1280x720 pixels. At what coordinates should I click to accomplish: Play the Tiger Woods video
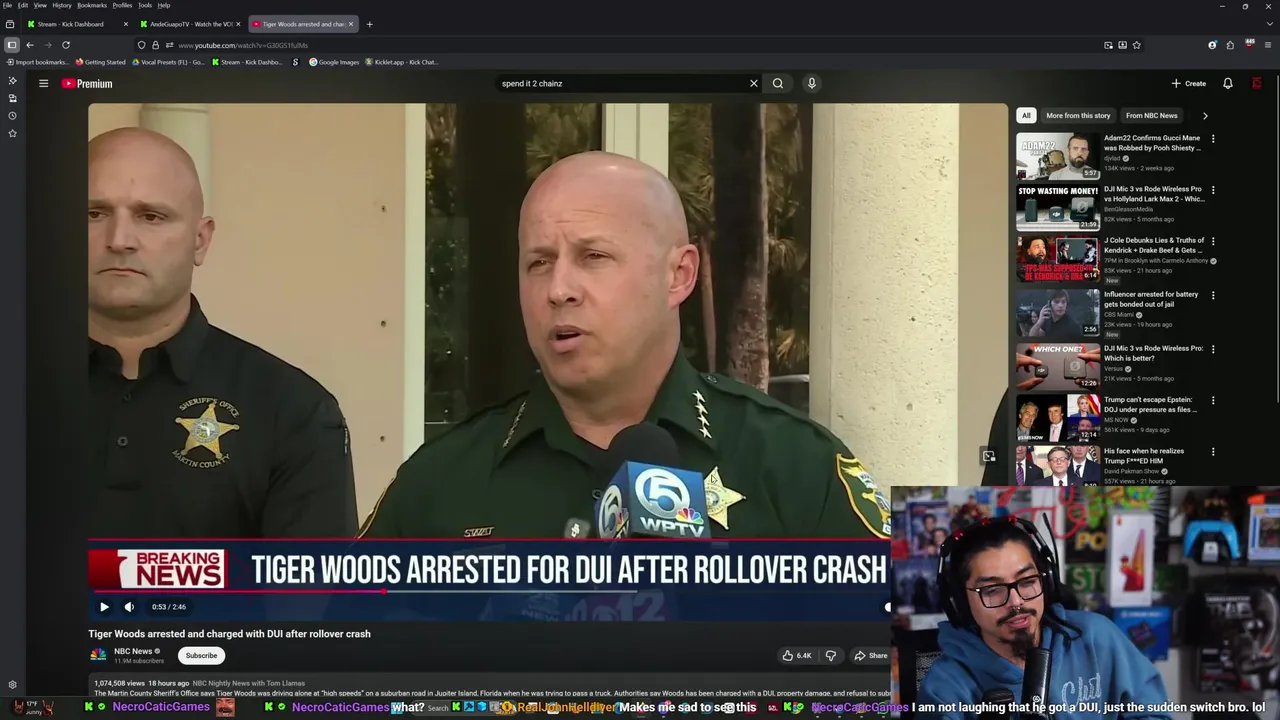(x=104, y=607)
